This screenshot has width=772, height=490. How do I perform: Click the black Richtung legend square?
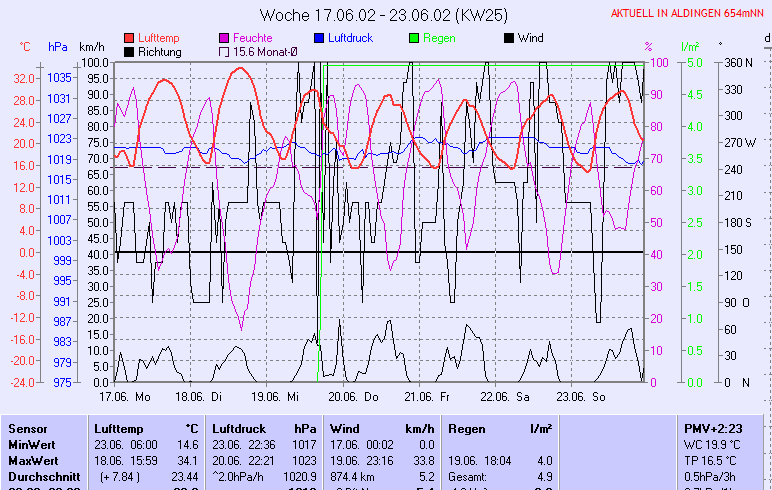point(129,51)
